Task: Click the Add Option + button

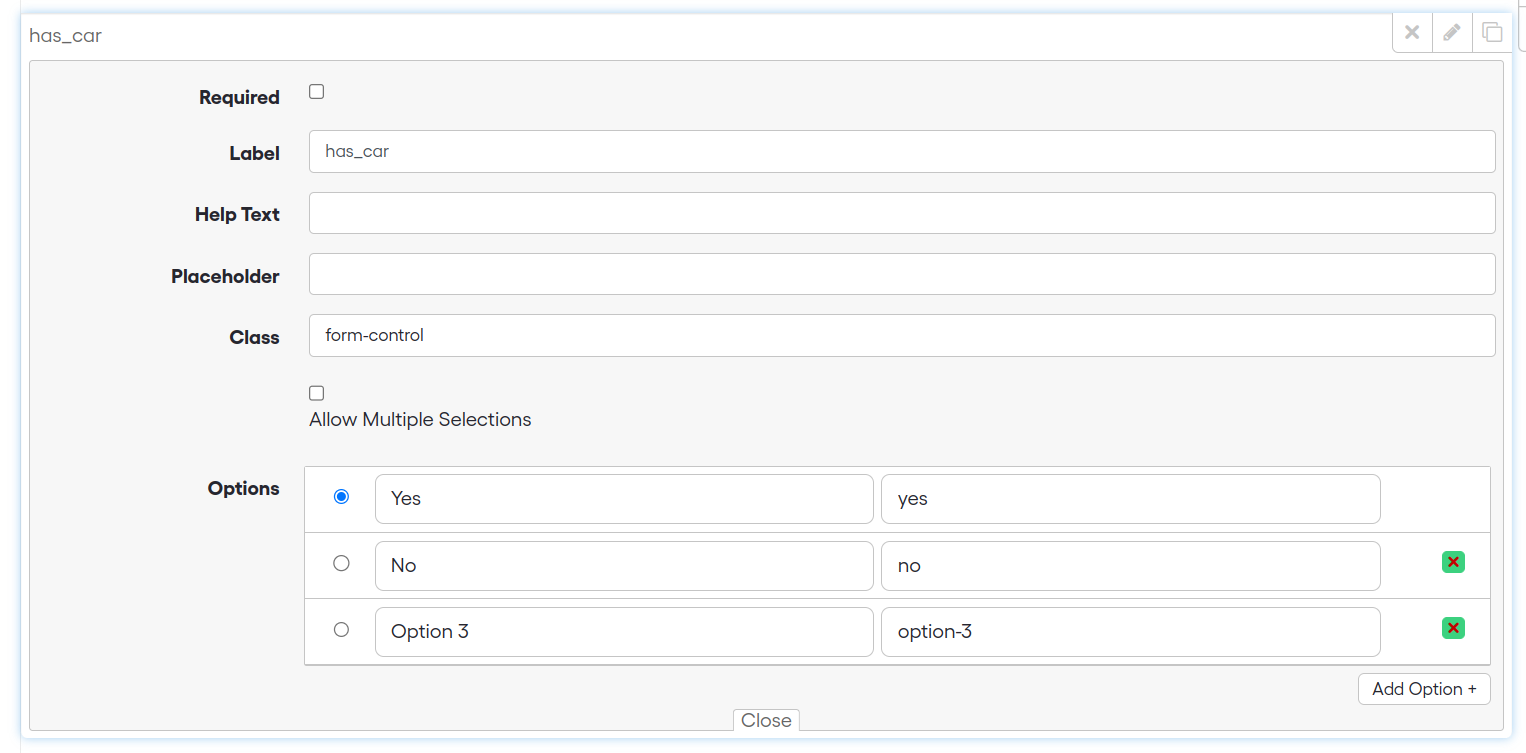Action: pos(1423,689)
